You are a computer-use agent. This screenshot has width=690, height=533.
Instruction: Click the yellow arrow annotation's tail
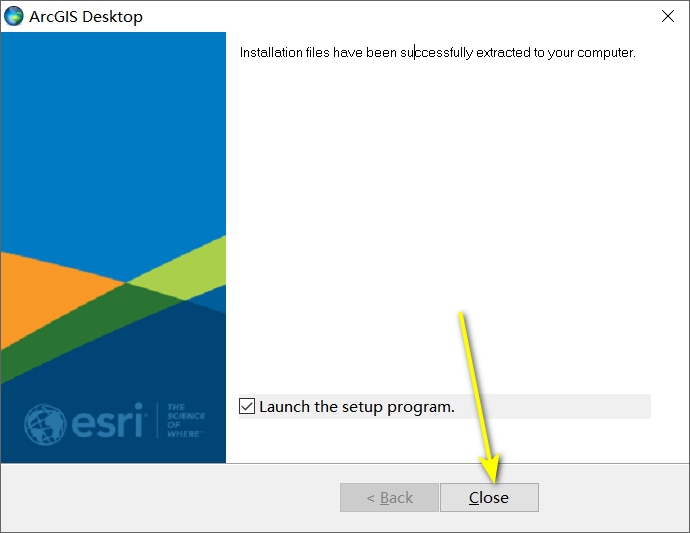[461, 314]
